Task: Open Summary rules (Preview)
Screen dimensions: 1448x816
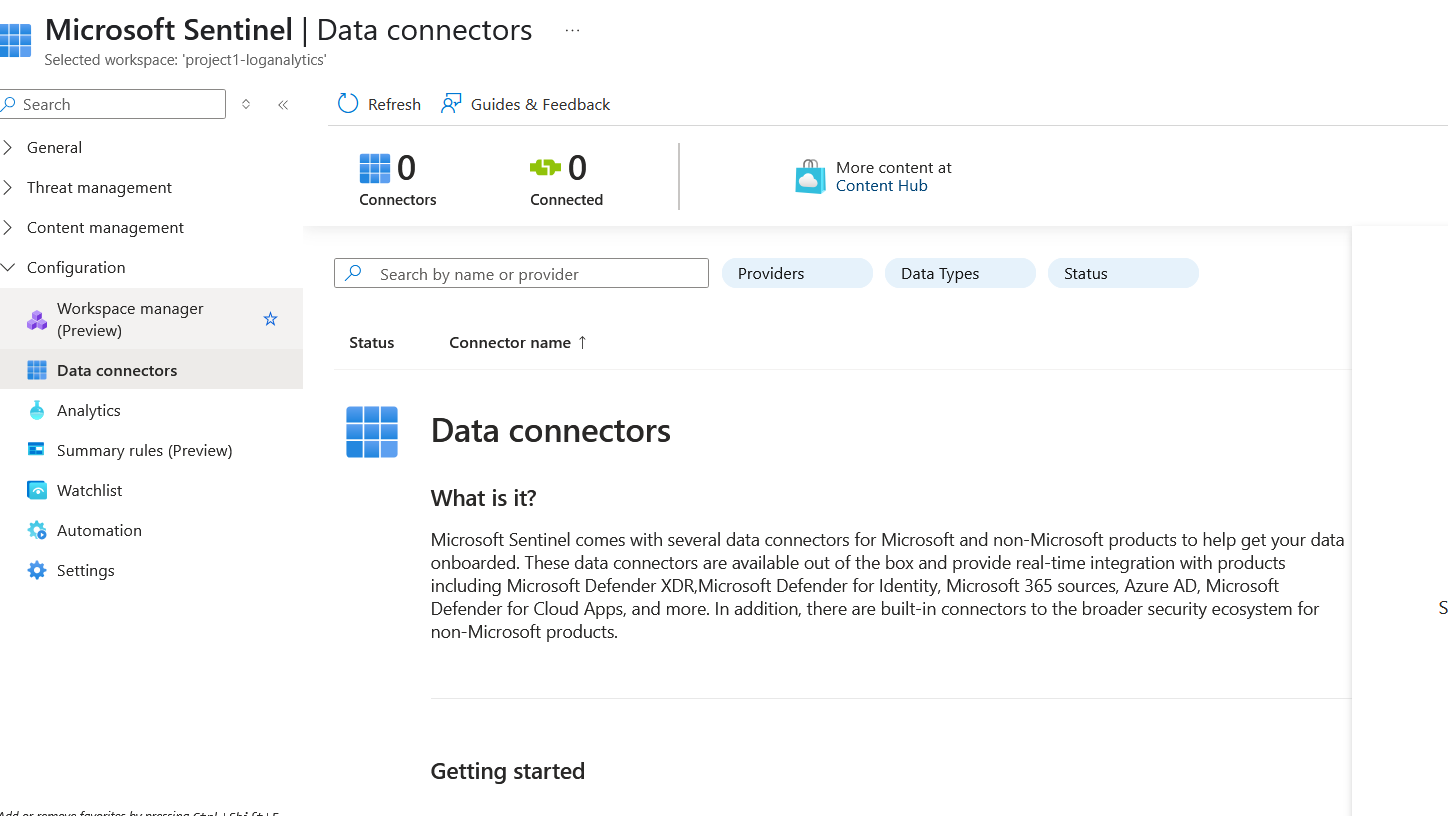Action: [145, 450]
